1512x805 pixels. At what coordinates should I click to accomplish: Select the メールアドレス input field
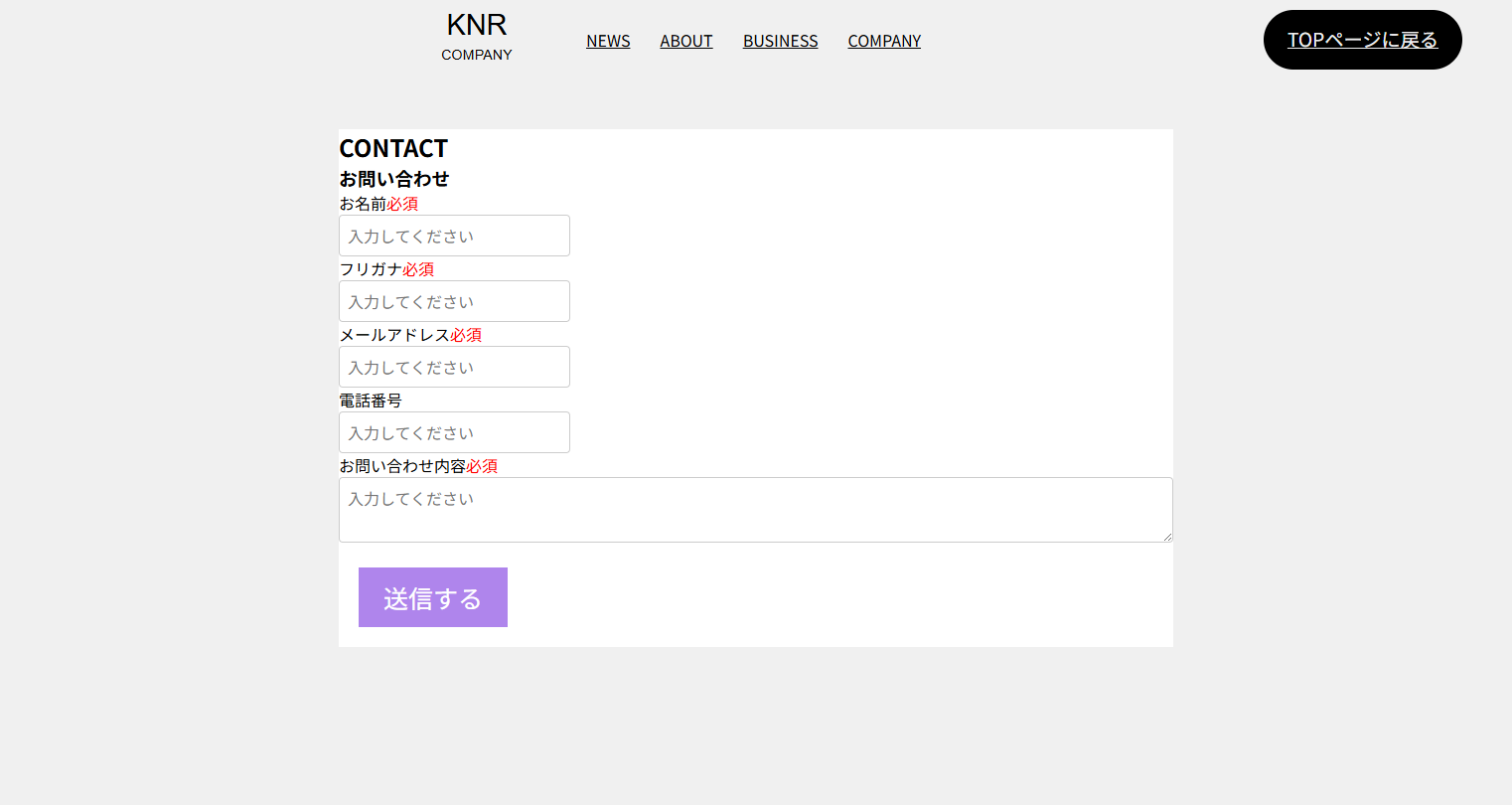coord(454,367)
